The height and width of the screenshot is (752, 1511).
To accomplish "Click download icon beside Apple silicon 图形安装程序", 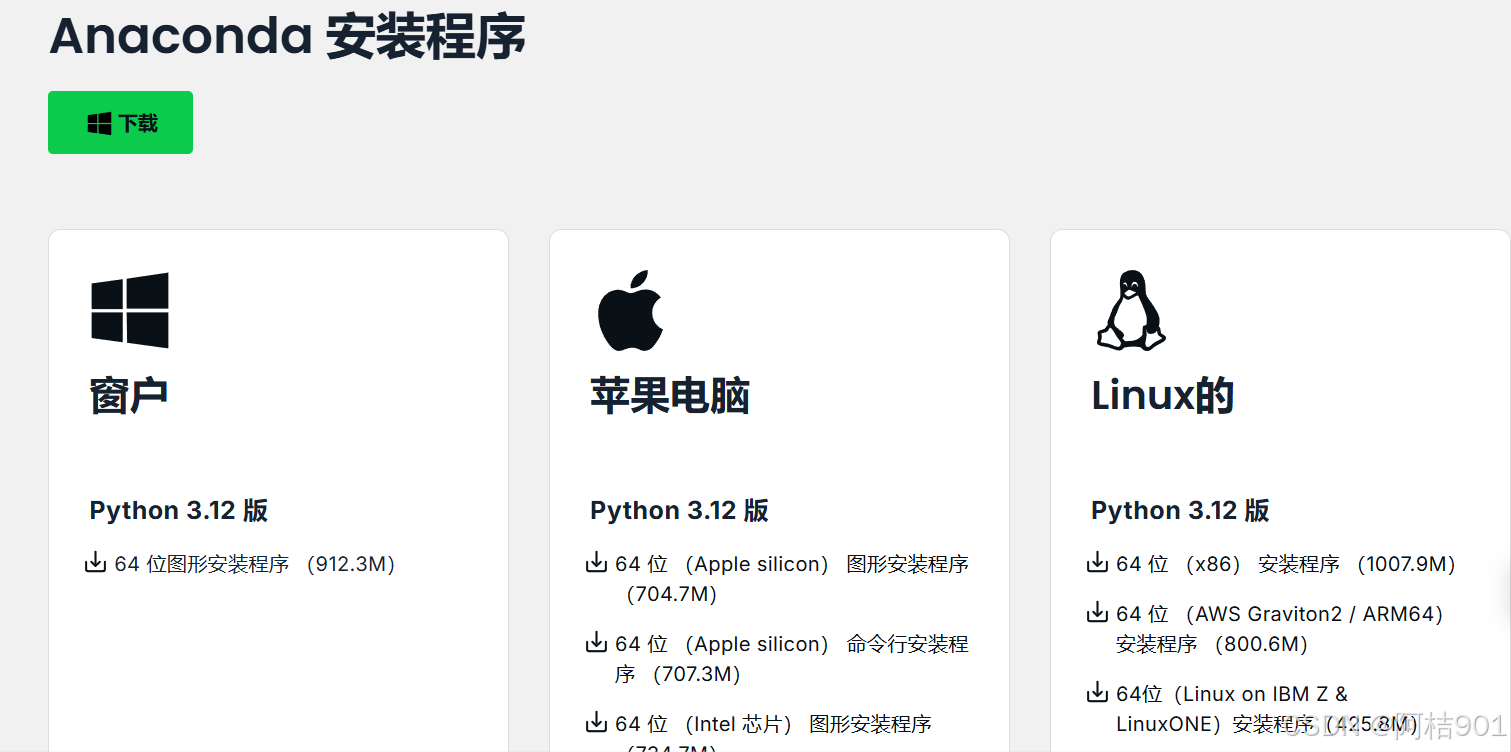I will 597,563.
